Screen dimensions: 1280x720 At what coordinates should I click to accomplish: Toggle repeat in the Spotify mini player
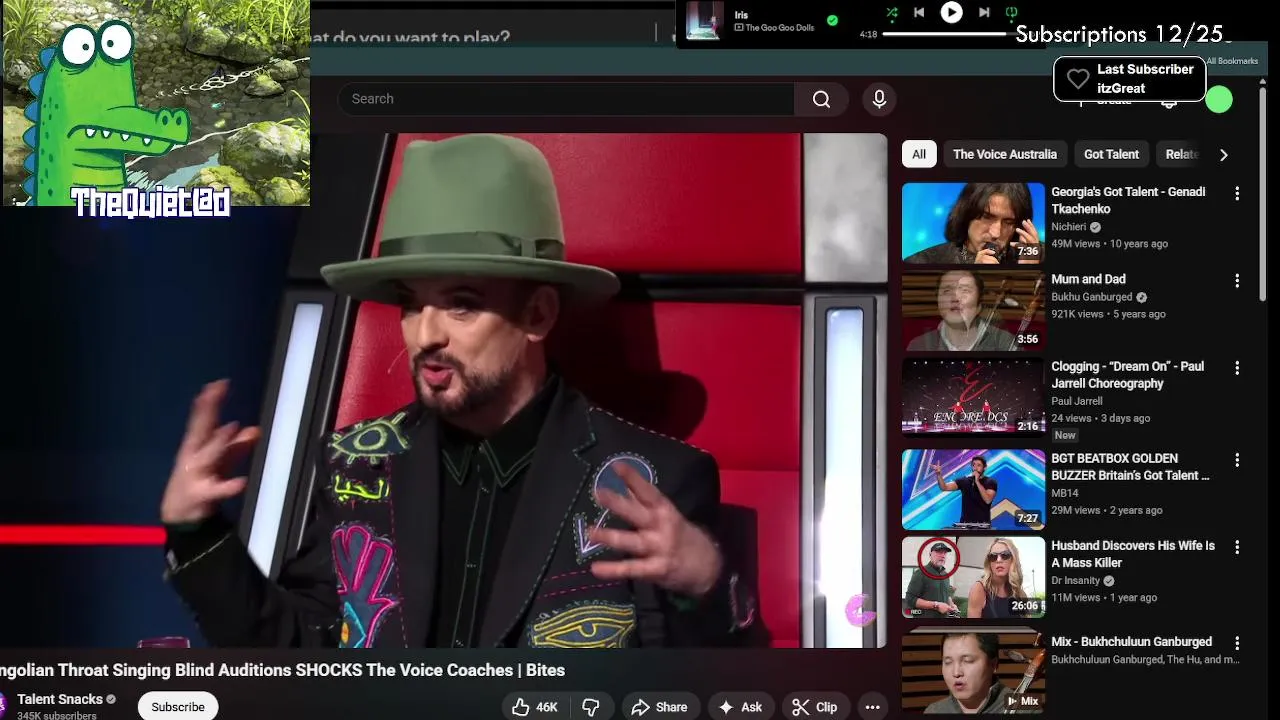point(1011,13)
